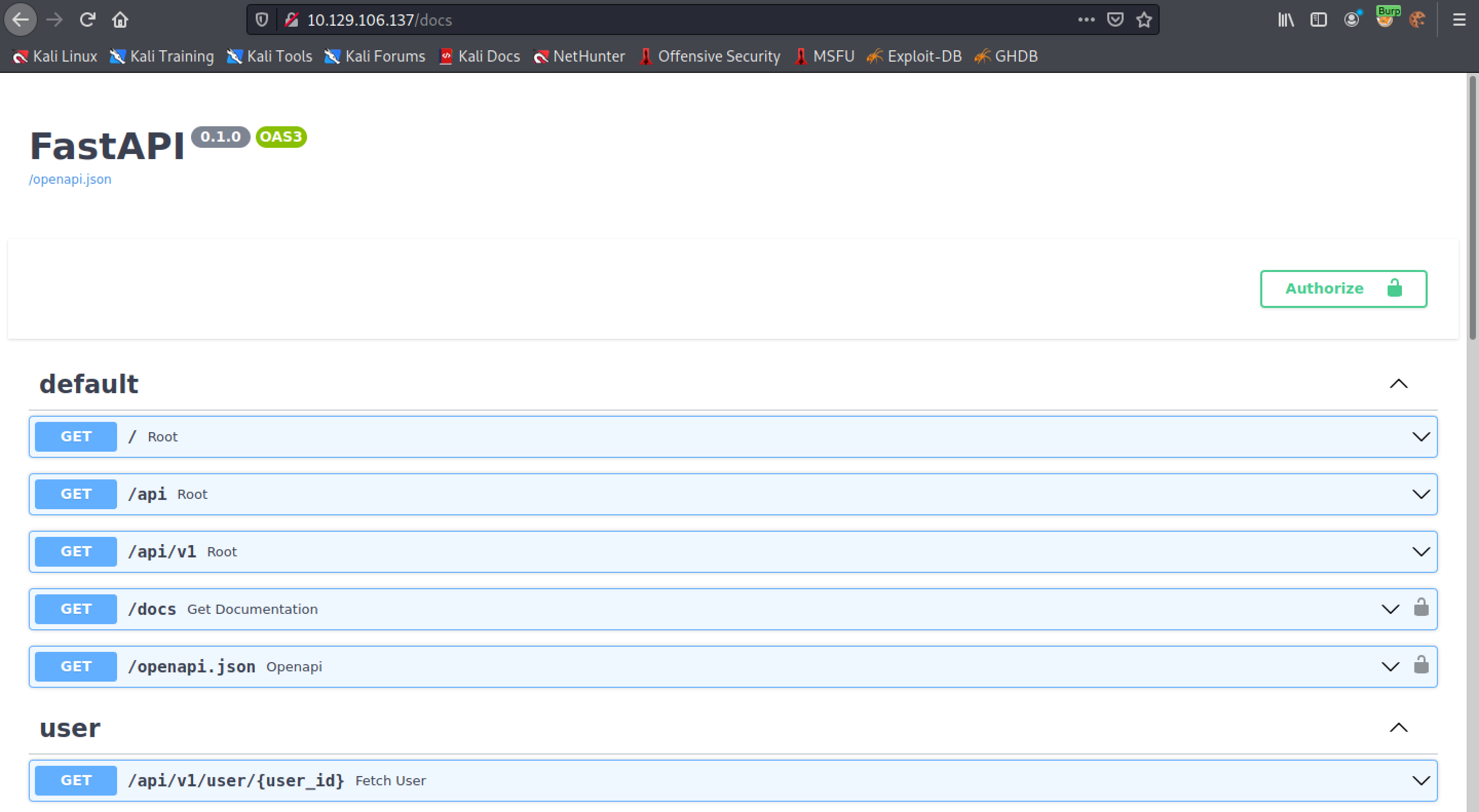The image size is (1479, 812).
Task: Save page to Pocket
Action: point(1115,20)
